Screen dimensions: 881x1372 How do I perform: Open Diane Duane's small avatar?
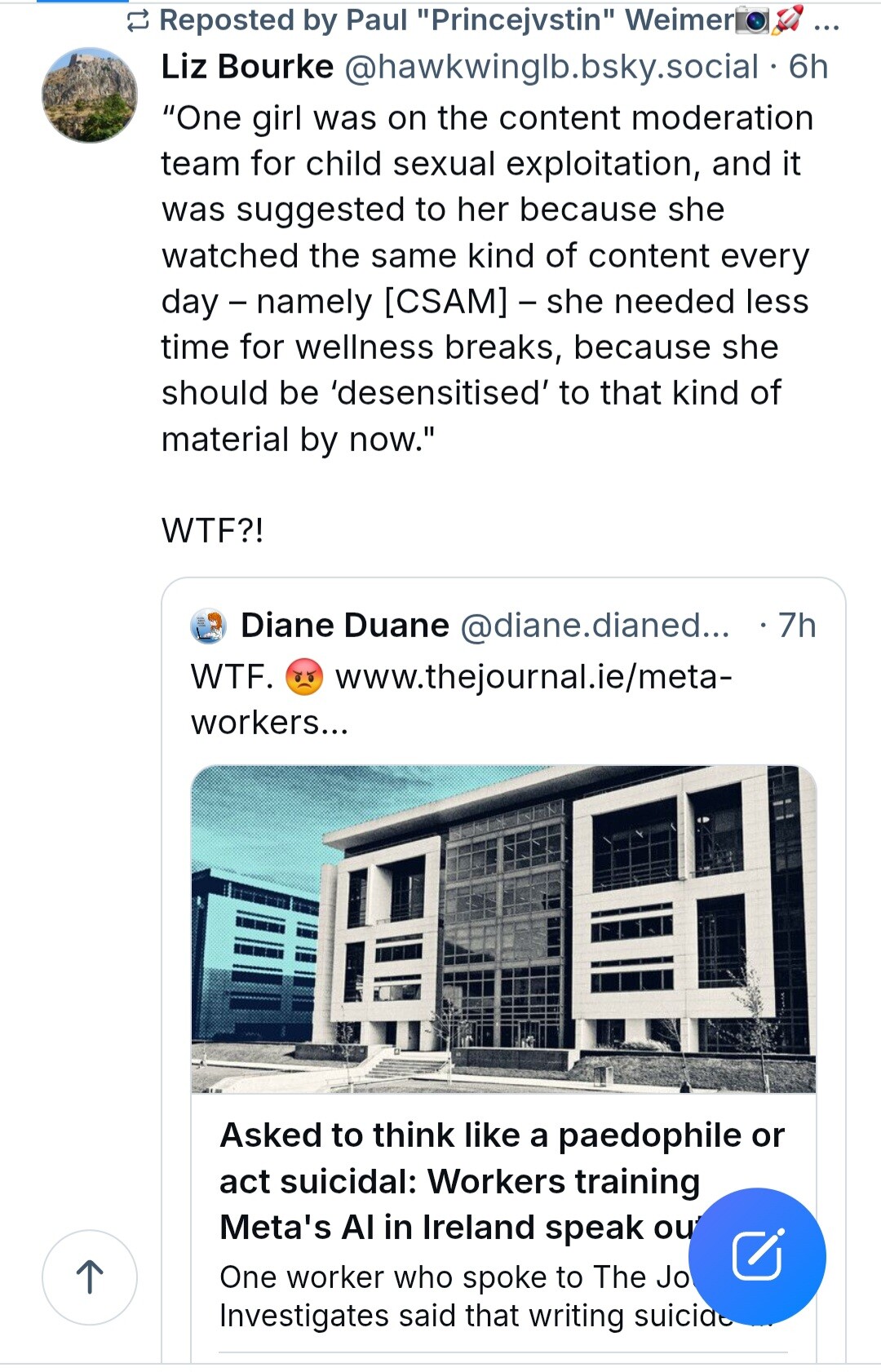click(x=209, y=626)
